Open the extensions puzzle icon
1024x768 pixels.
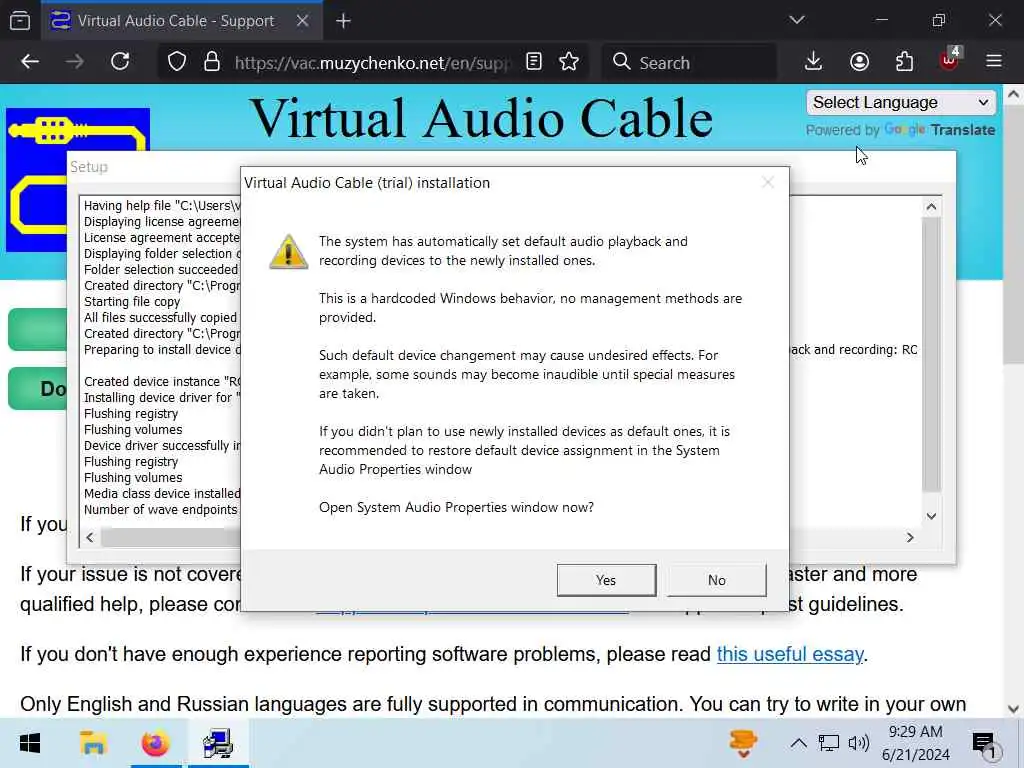pyautogui.click(x=904, y=62)
